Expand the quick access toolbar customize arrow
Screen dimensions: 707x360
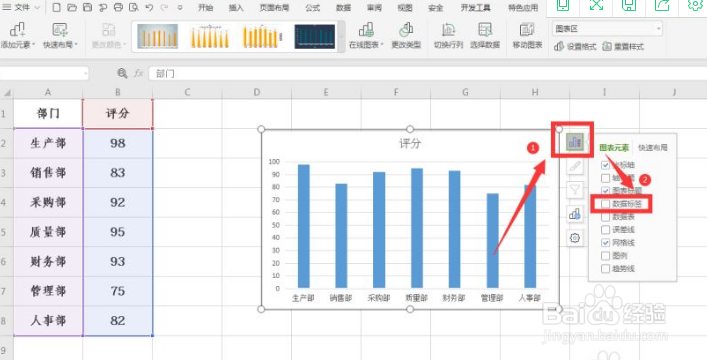tap(180, 8)
